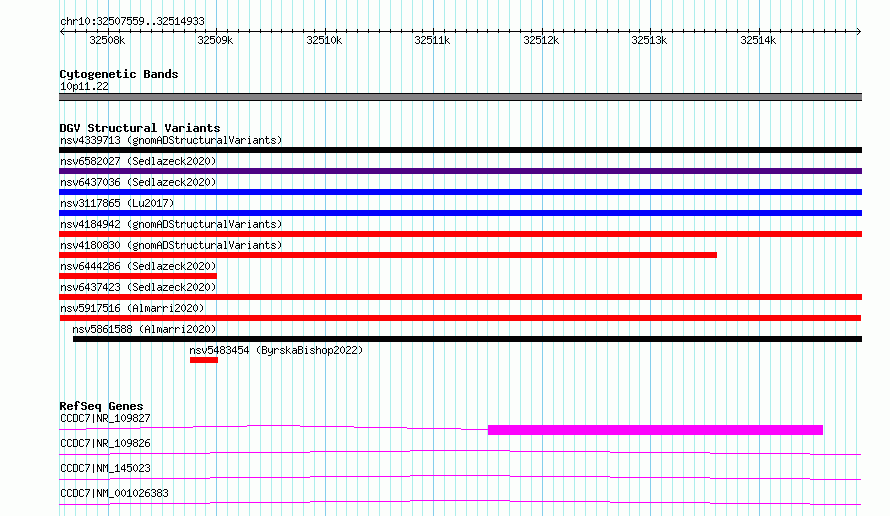Select the NM_145023 intron line
The height and width of the screenshot is (516, 890).
[x=460, y=477]
